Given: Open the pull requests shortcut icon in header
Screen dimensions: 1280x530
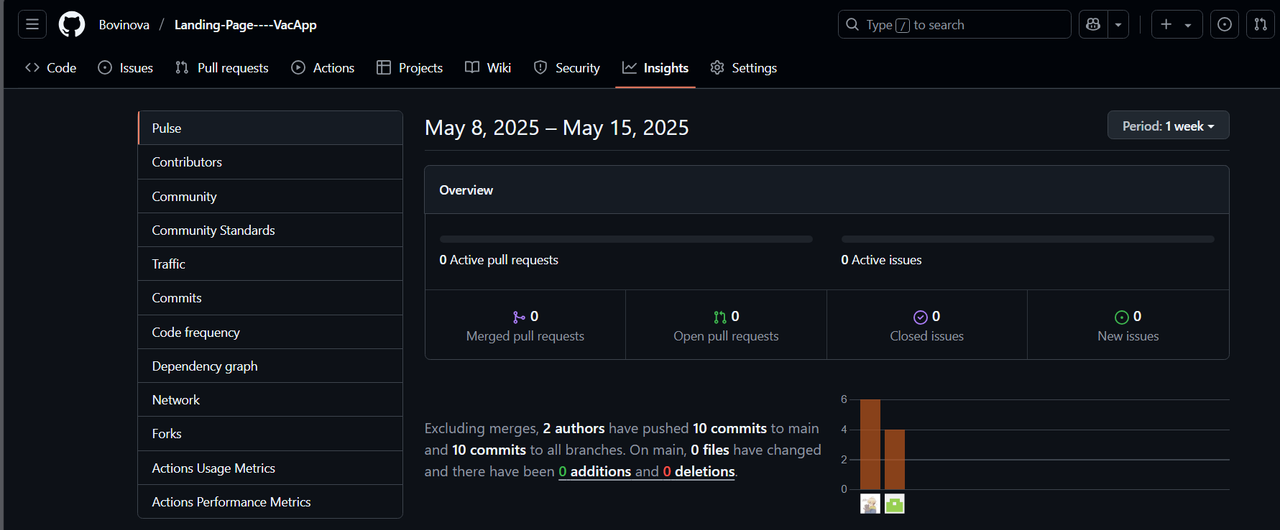Looking at the screenshot, I should (1260, 25).
